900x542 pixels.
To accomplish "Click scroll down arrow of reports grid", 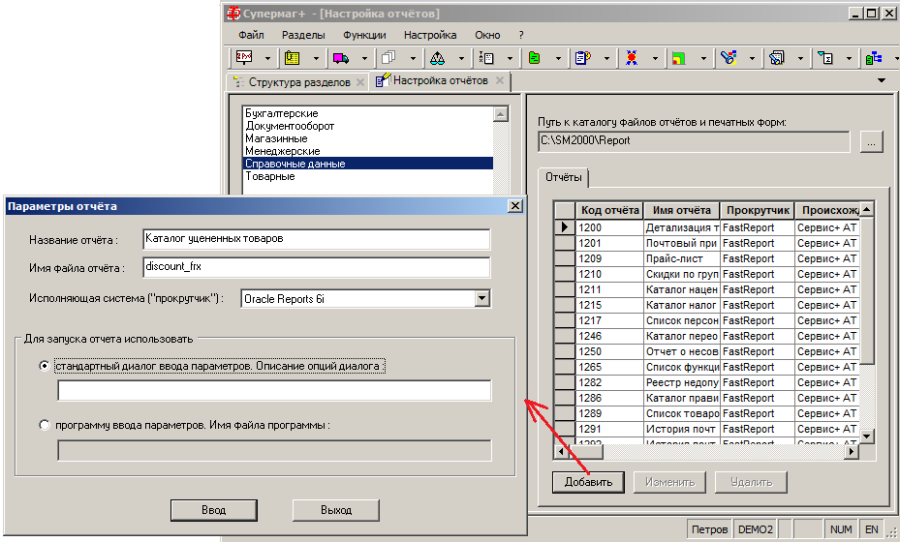I will (x=866, y=436).
